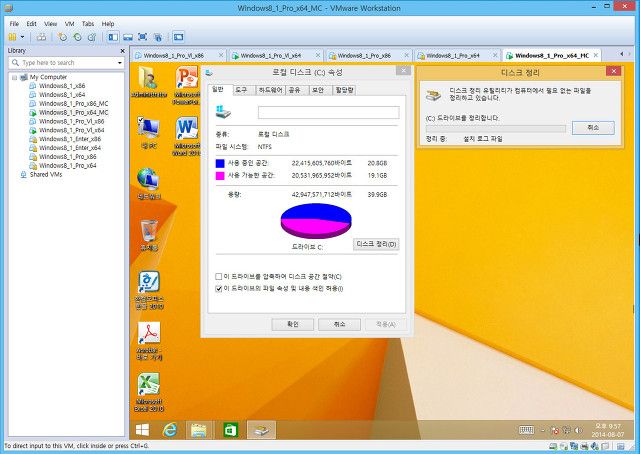The image size is (640, 454).
Task: Open the View menu
Action: click(x=51, y=24)
